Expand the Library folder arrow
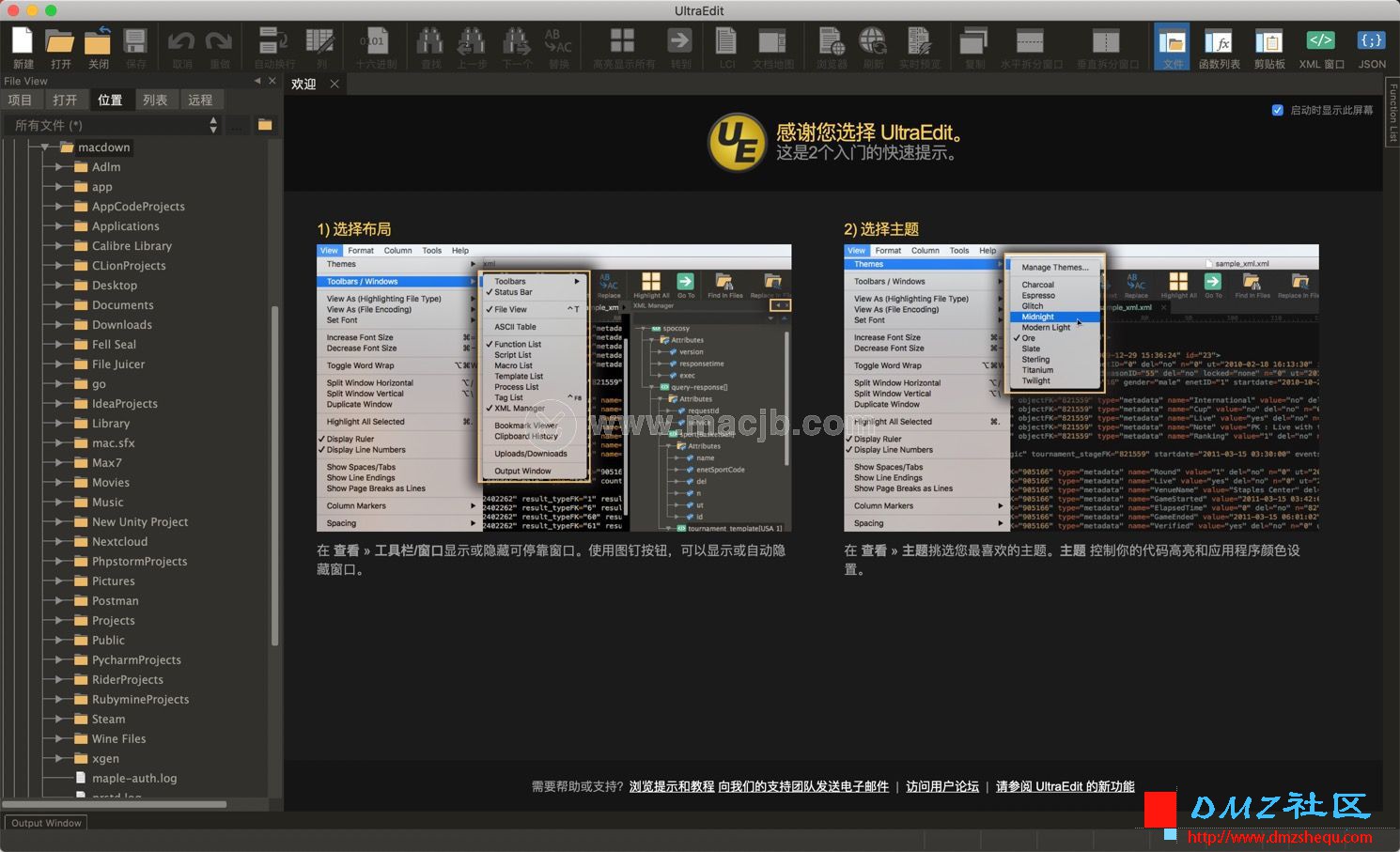The image size is (1400, 852). point(58,424)
